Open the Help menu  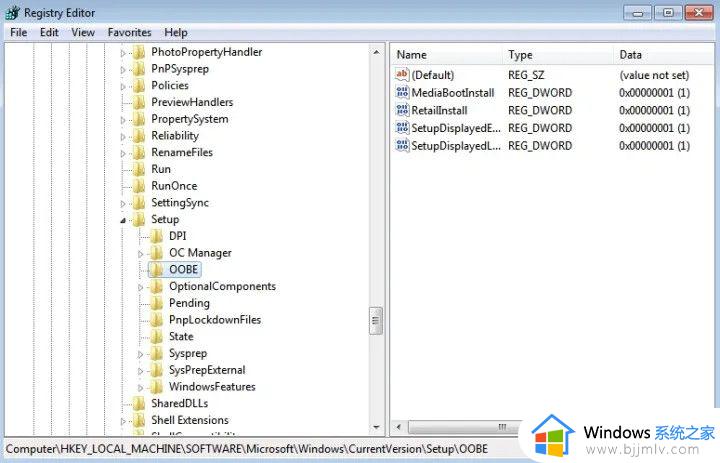176,33
